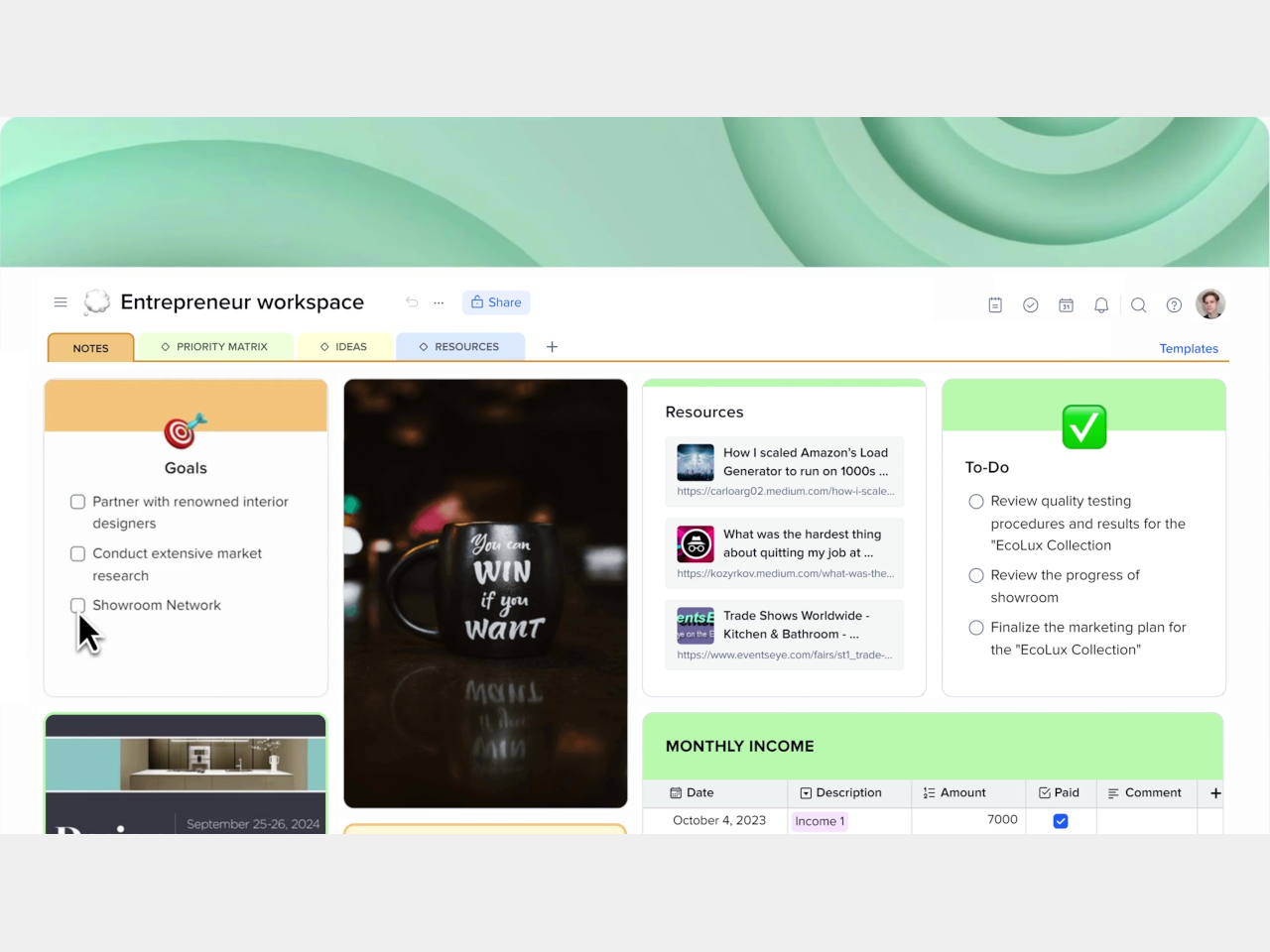Mark 'Review the progress of showroom' done
This screenshot has width=1270, height=952.
pos(976,575)
